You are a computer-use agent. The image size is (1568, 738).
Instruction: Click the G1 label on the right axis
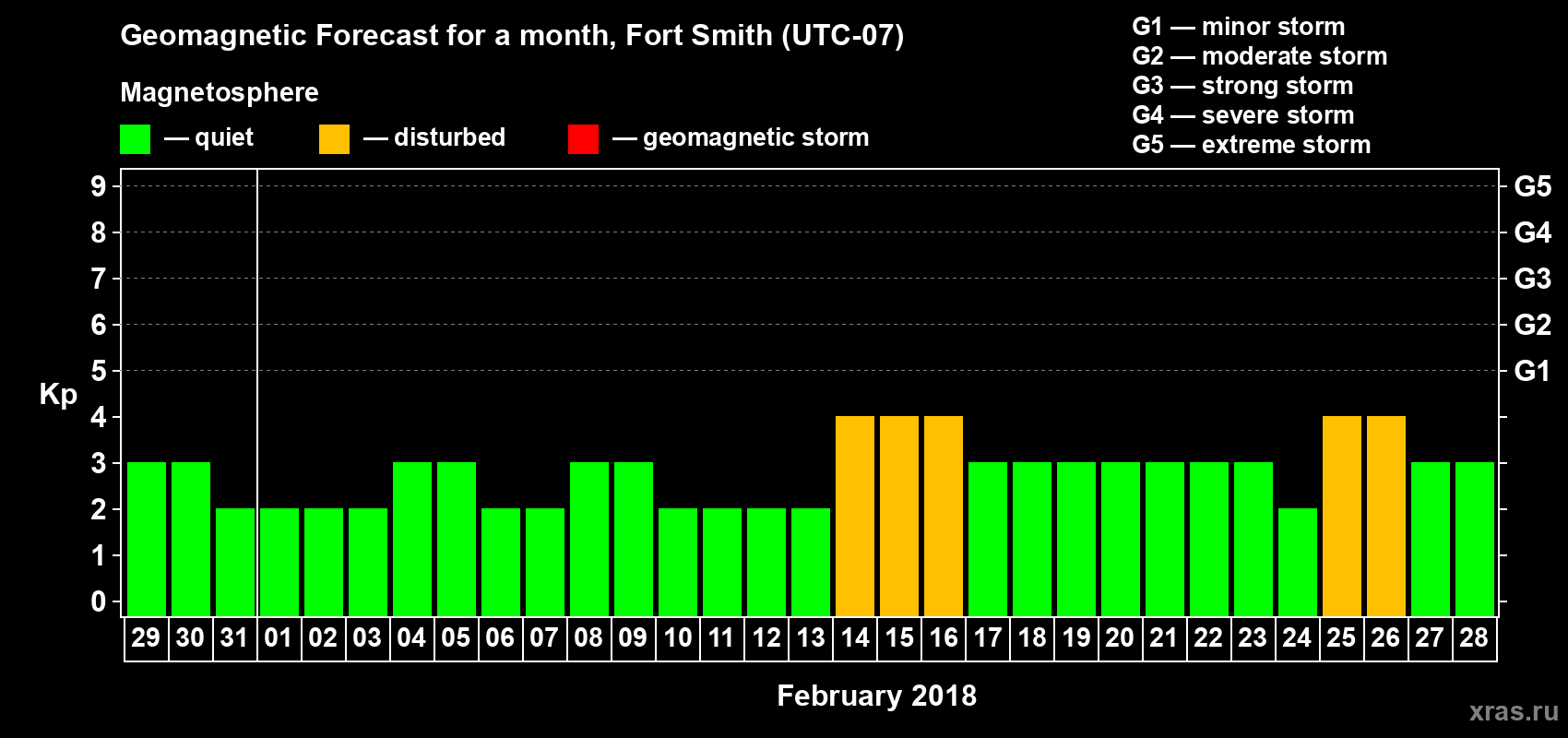coord(1532,371)
